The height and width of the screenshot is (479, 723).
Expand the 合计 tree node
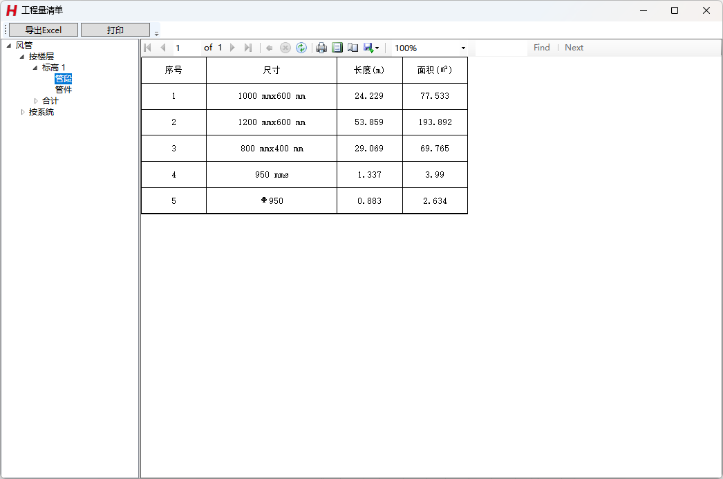point(36,101)
